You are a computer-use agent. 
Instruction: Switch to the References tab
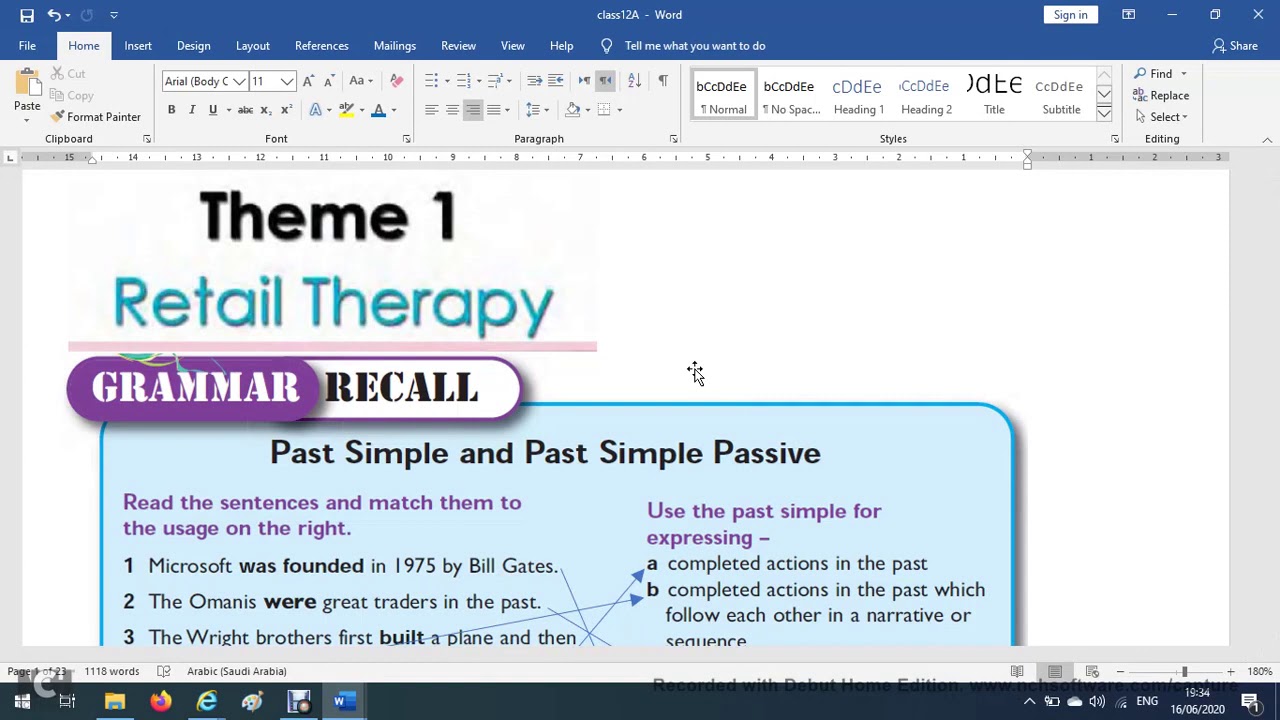(x=322, y=46)
